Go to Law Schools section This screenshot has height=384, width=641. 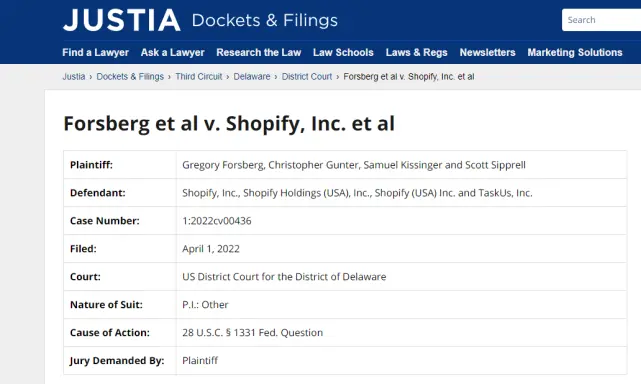(343, 52)
